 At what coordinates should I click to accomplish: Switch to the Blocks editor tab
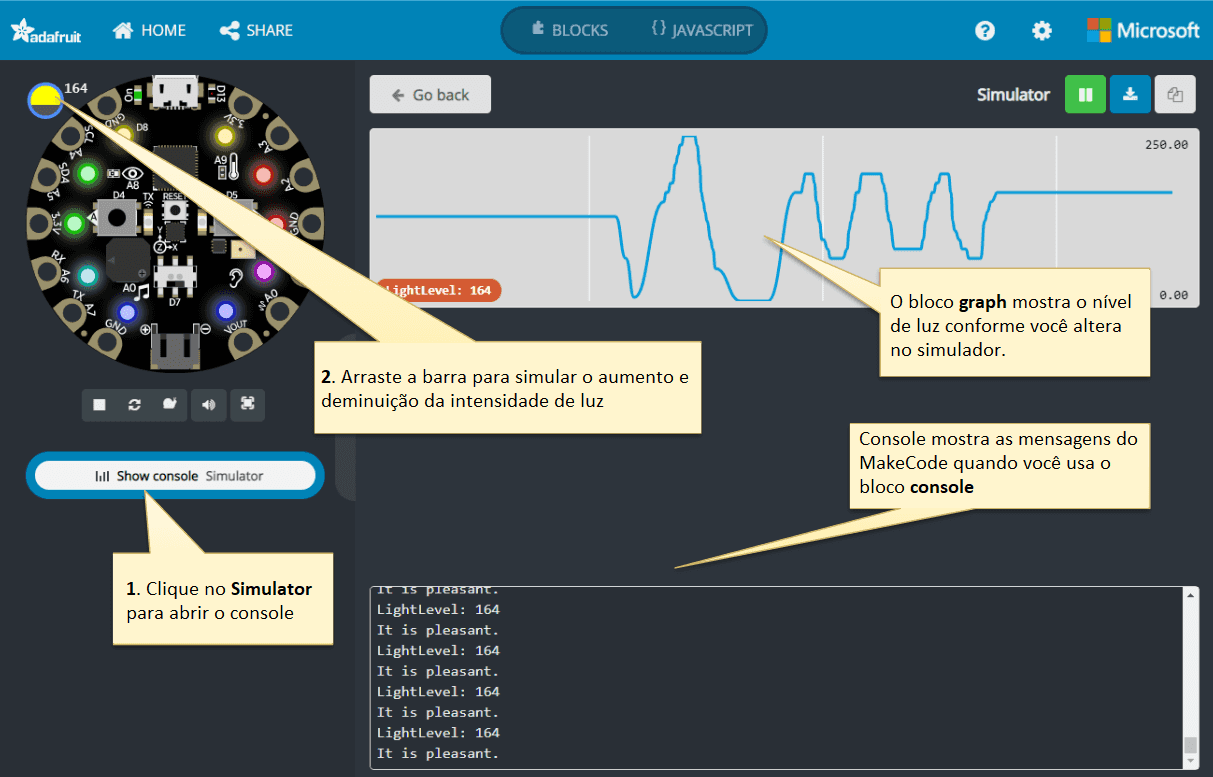coord(569,30)
